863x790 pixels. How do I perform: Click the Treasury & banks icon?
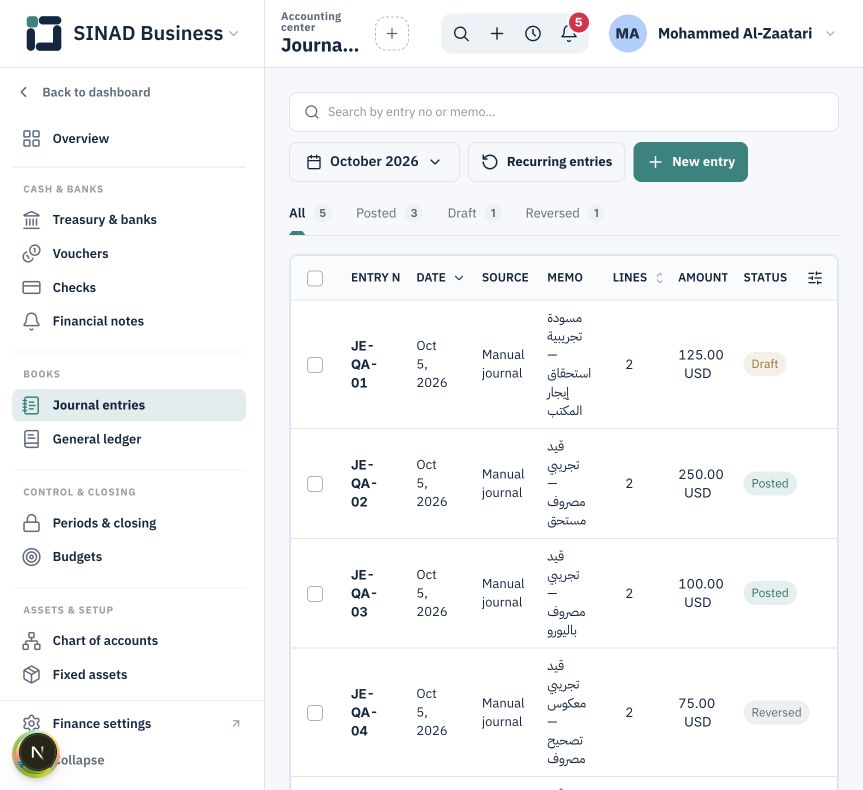(x=31, y=220)
